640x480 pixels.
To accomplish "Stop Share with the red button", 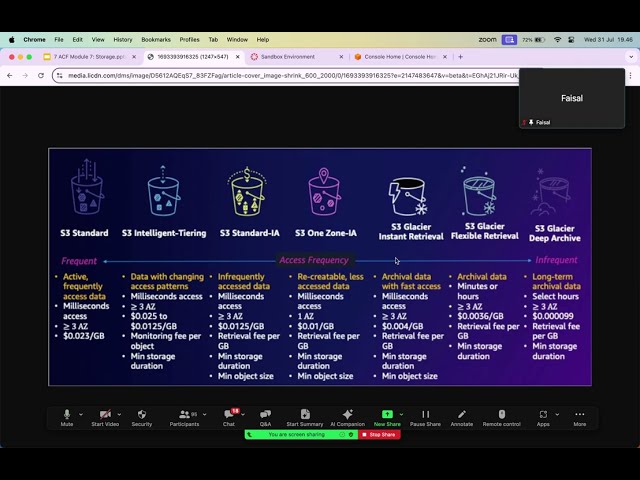I will point(378,435).
